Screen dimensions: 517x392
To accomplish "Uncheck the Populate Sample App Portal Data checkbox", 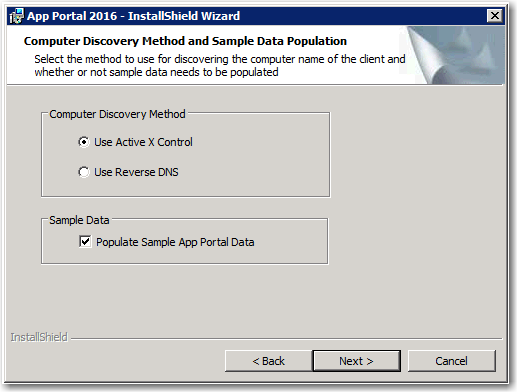I will tap(85, 241).
